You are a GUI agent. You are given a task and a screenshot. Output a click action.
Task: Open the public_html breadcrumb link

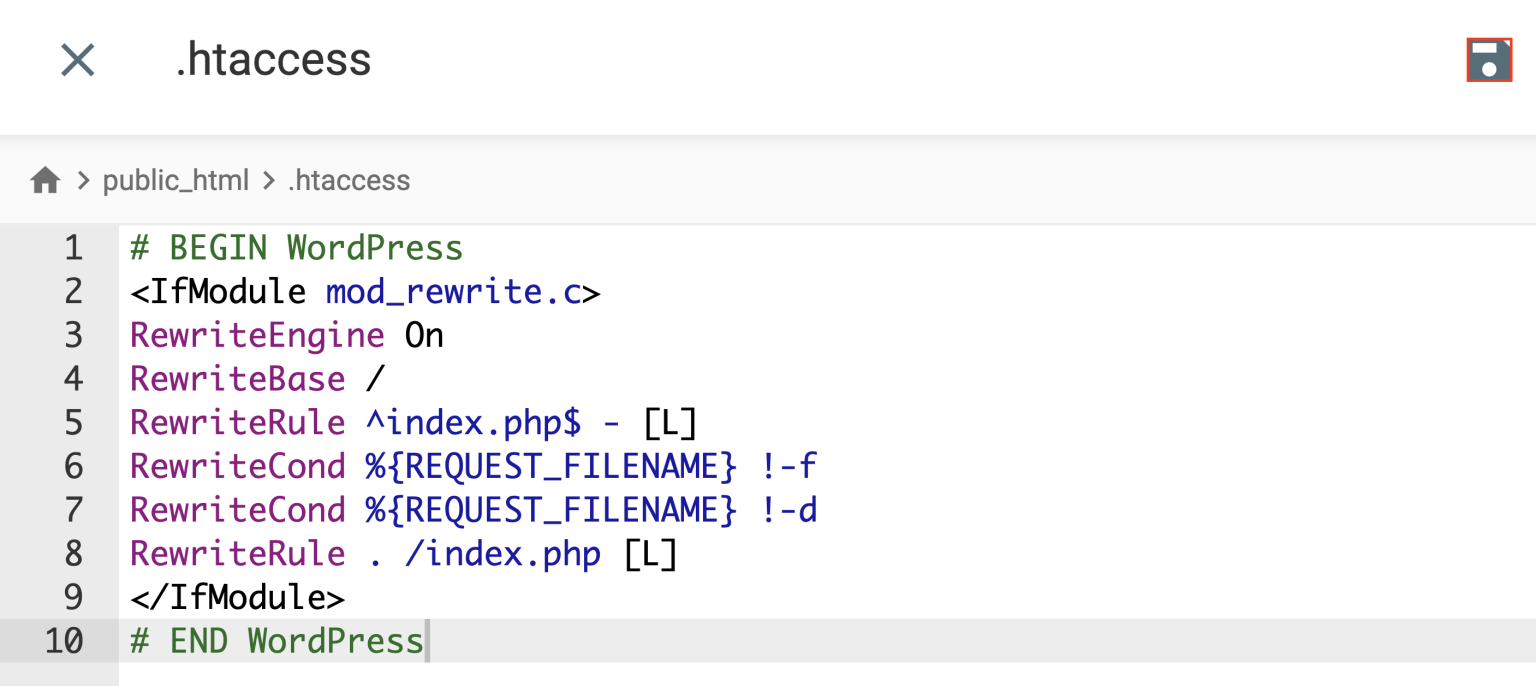pos(176,180)
